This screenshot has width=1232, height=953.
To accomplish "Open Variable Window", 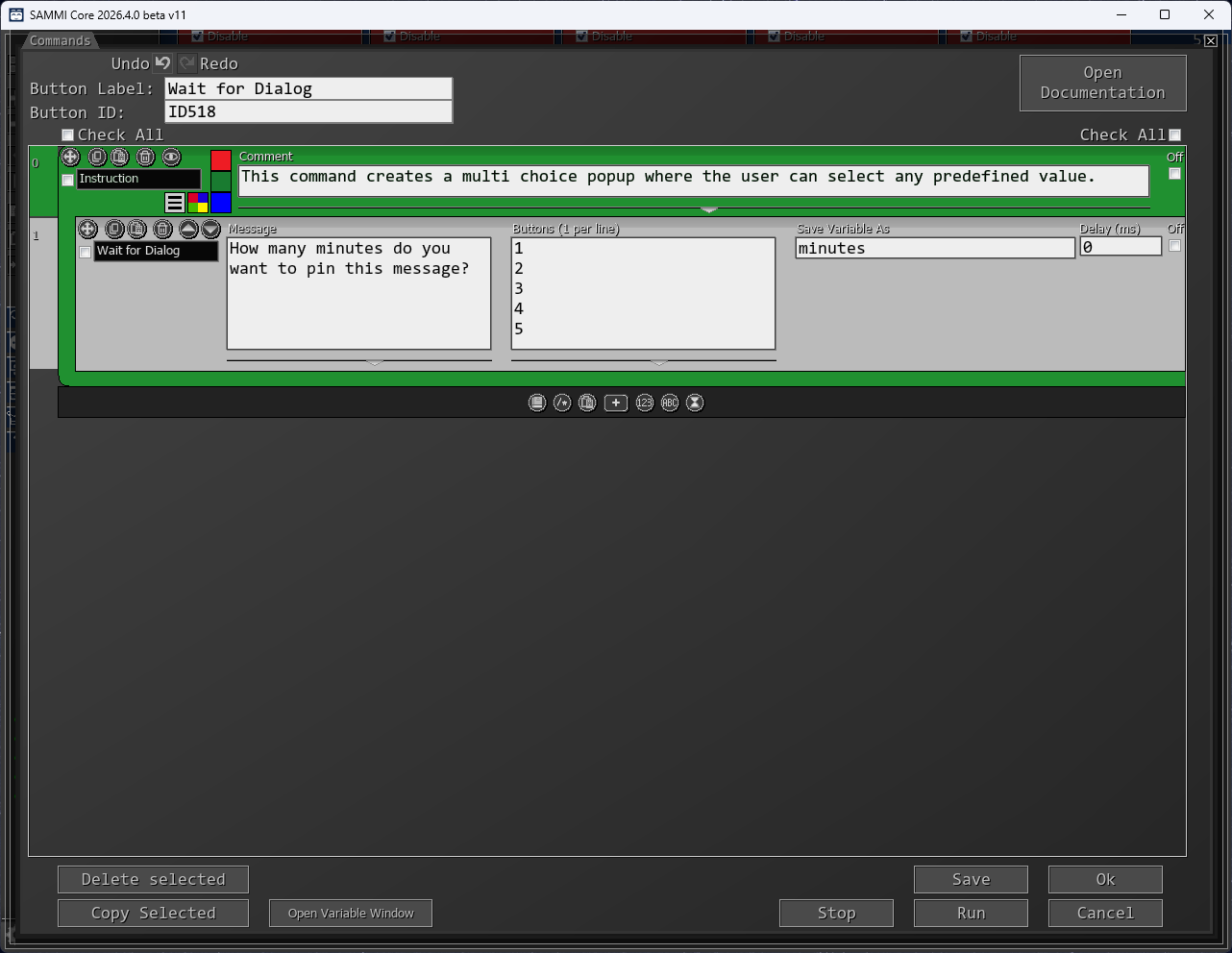I will tap(351, 913).
